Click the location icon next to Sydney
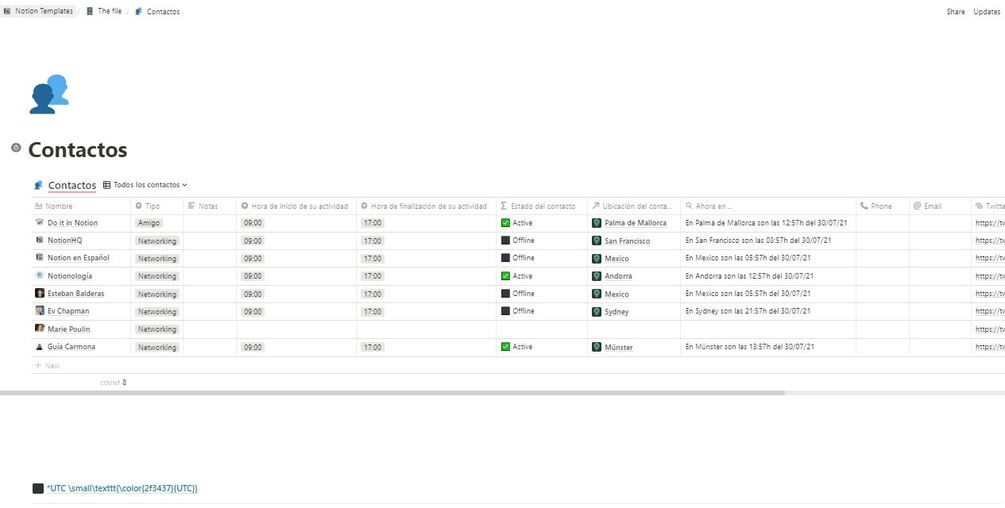This screenshot has width=1005, height=508. pos(597,311)
